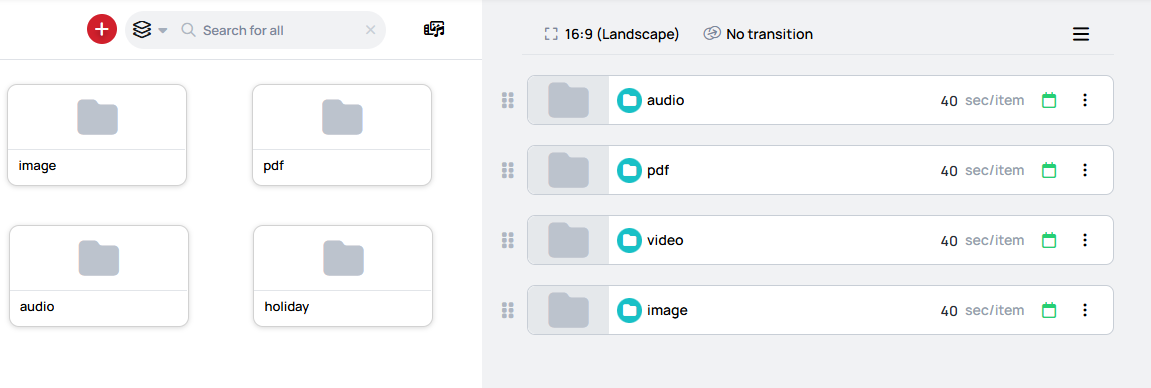Open the layers filter dropdown arrow
Viewport: 1151px width, 388px height.
(163, 30)
